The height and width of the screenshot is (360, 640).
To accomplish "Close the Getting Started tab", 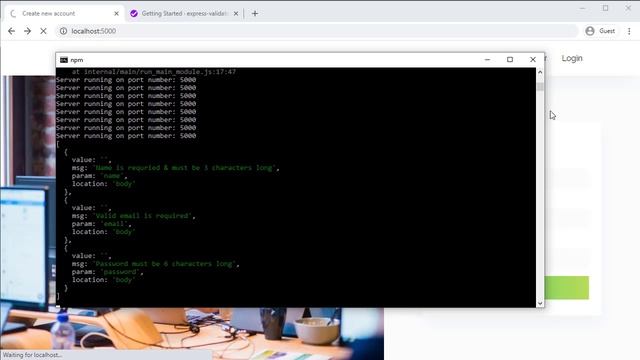I will click(236, 13).
